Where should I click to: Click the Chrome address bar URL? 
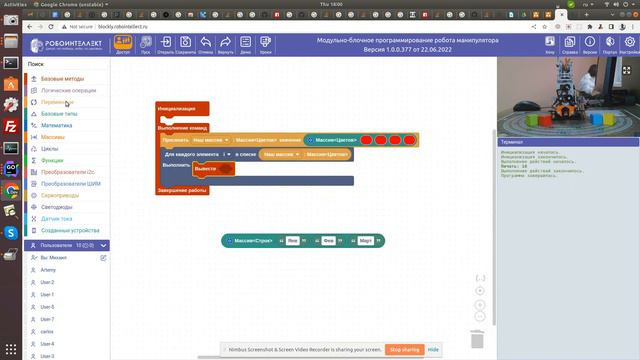123,27
